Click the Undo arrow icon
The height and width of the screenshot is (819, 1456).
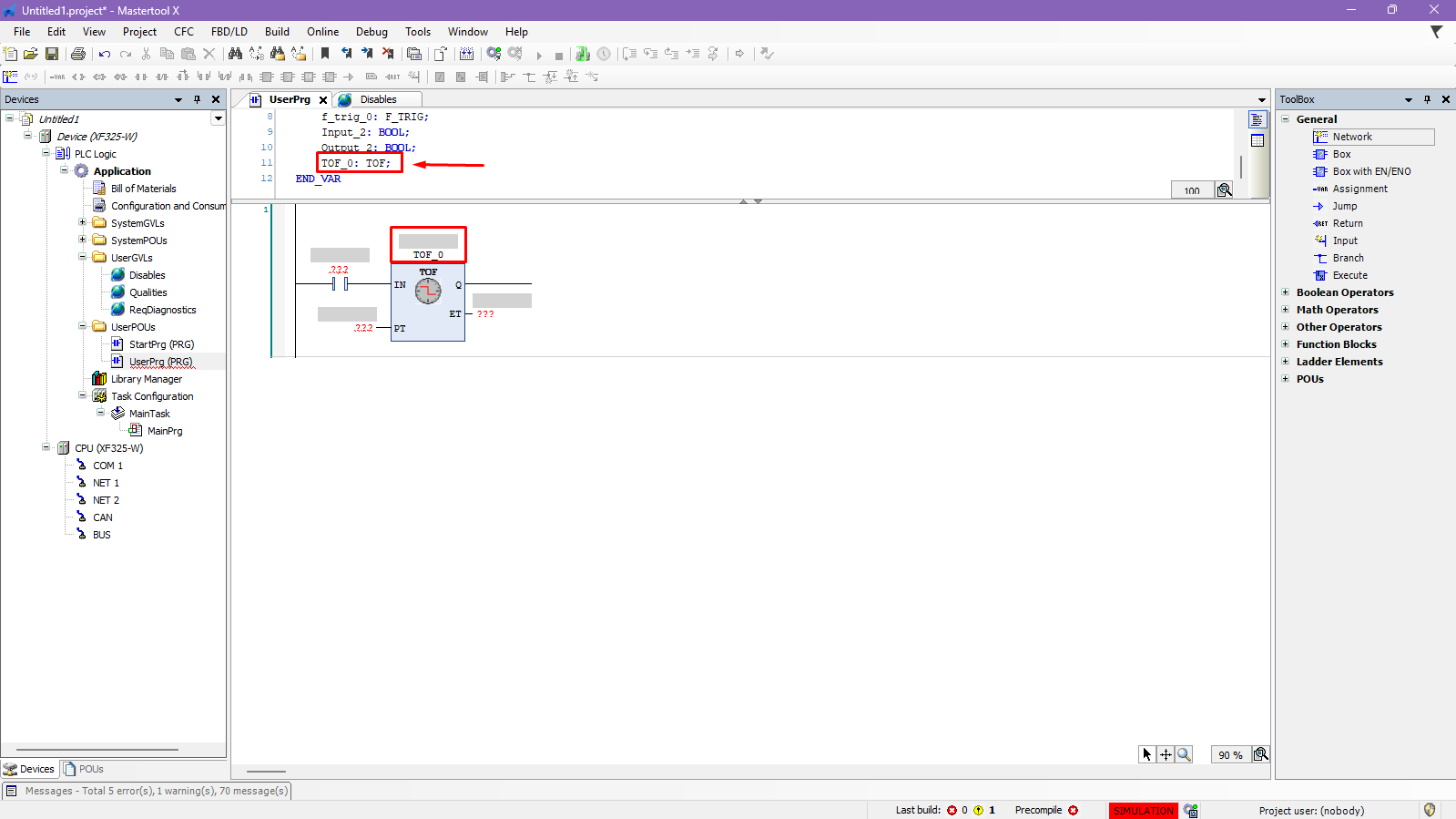(x=105, y=55)
